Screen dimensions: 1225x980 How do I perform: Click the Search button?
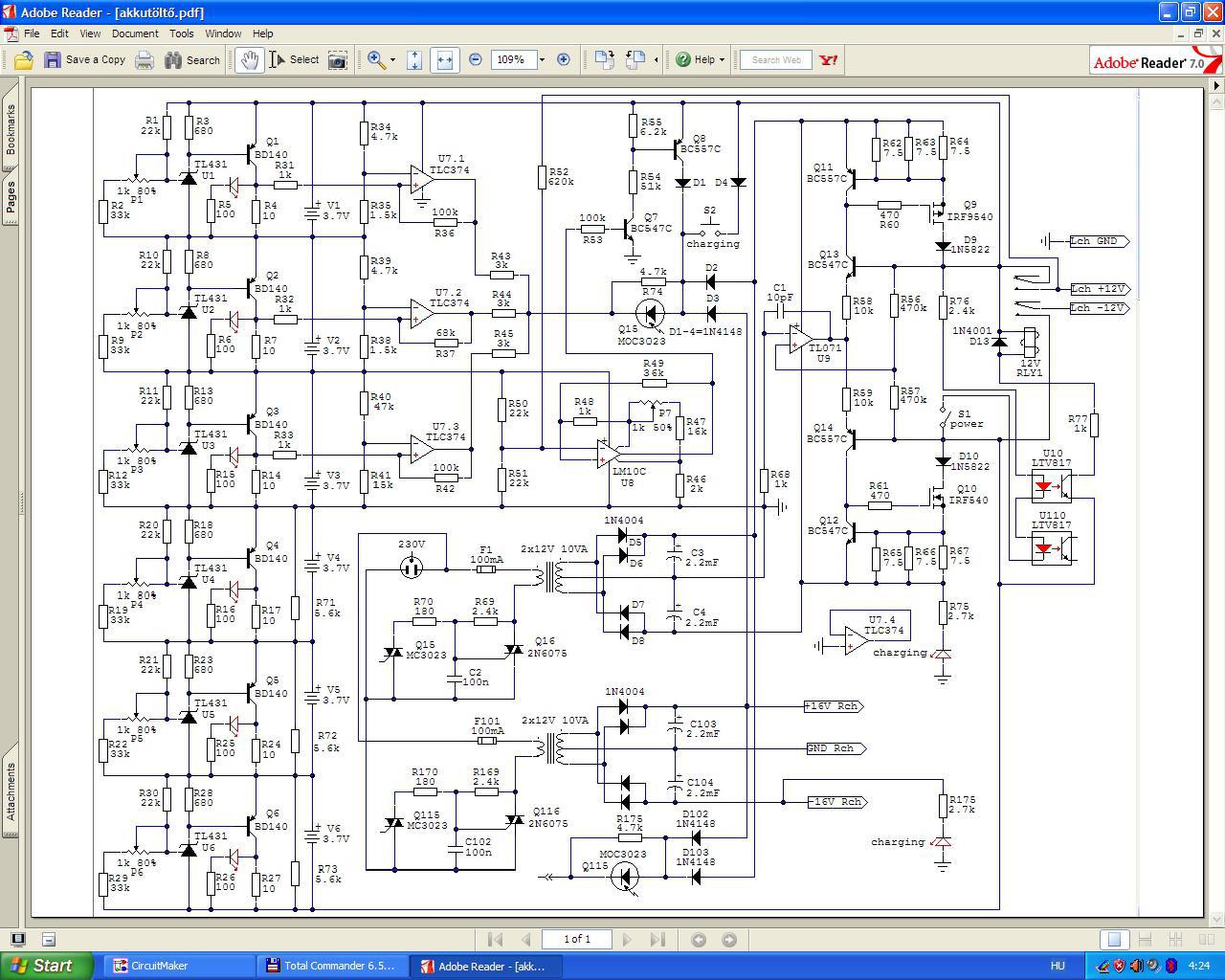[192, 59]
